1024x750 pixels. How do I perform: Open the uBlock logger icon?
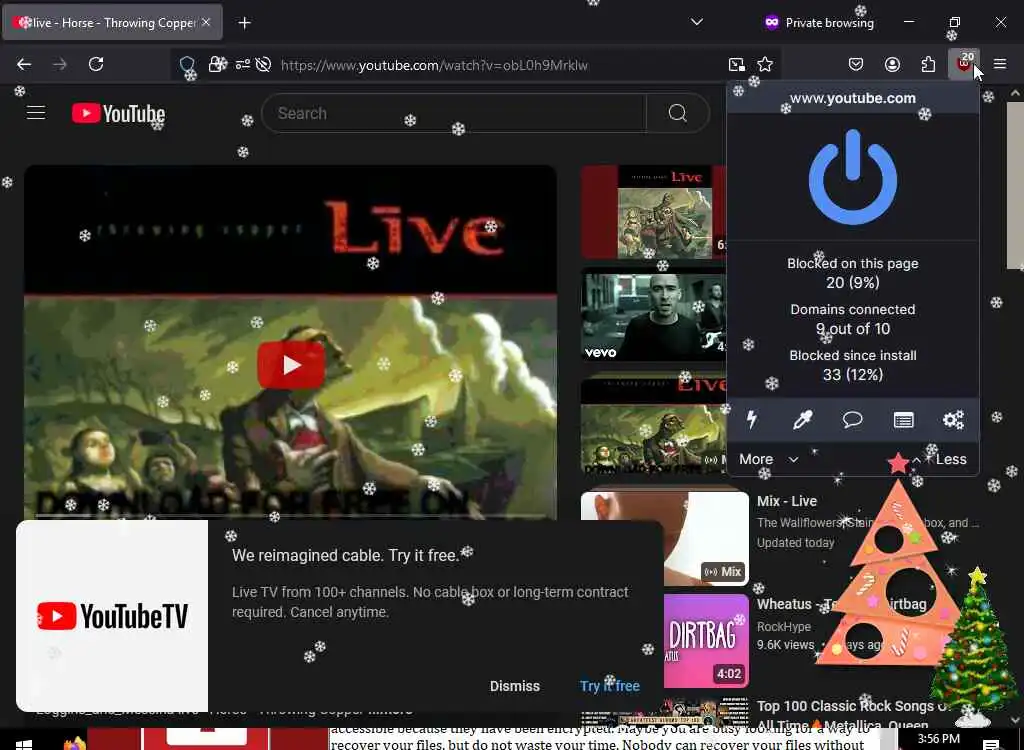click(x=903, y=419)
